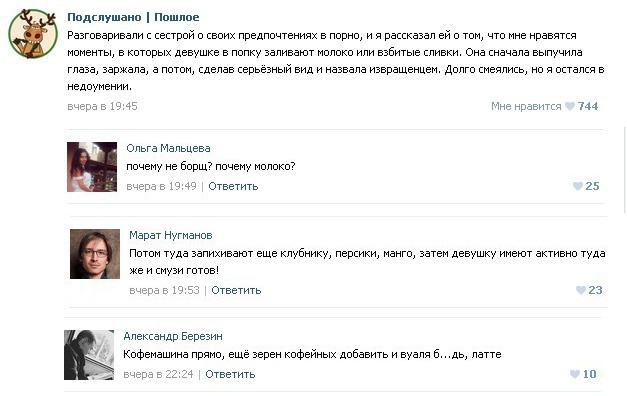Like Александр Березин's comment via heart icon
627x396 pixels.
(x=575, y=374)
